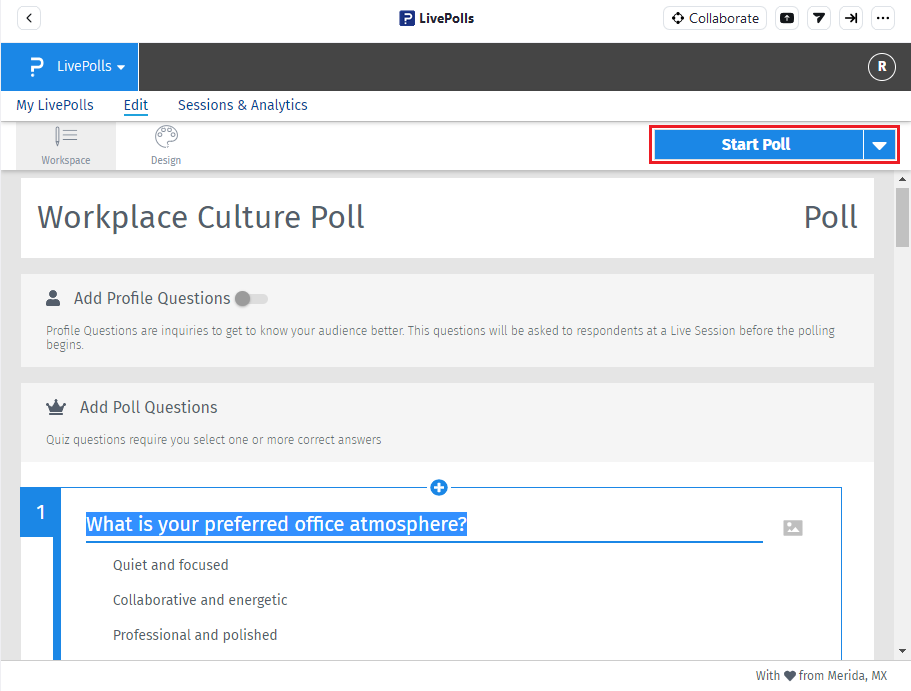Open the My LivePolls tab
This screenshot has height=691, width=911.
pyautogui.click(x=55, y=105)
